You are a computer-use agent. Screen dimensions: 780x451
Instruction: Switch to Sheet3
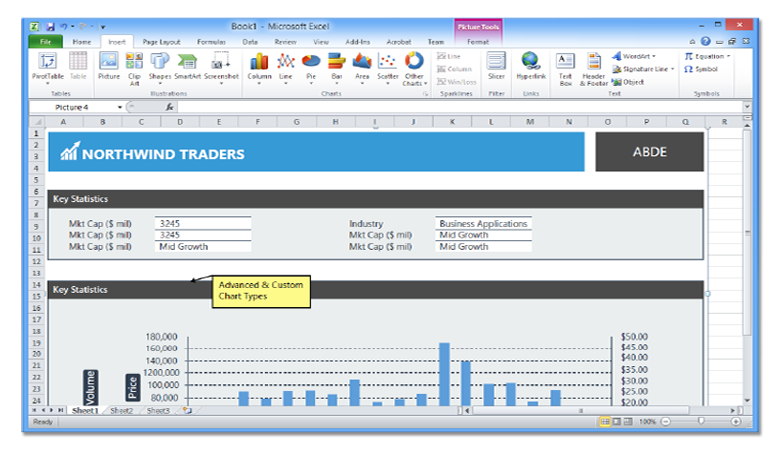[158, 410]
